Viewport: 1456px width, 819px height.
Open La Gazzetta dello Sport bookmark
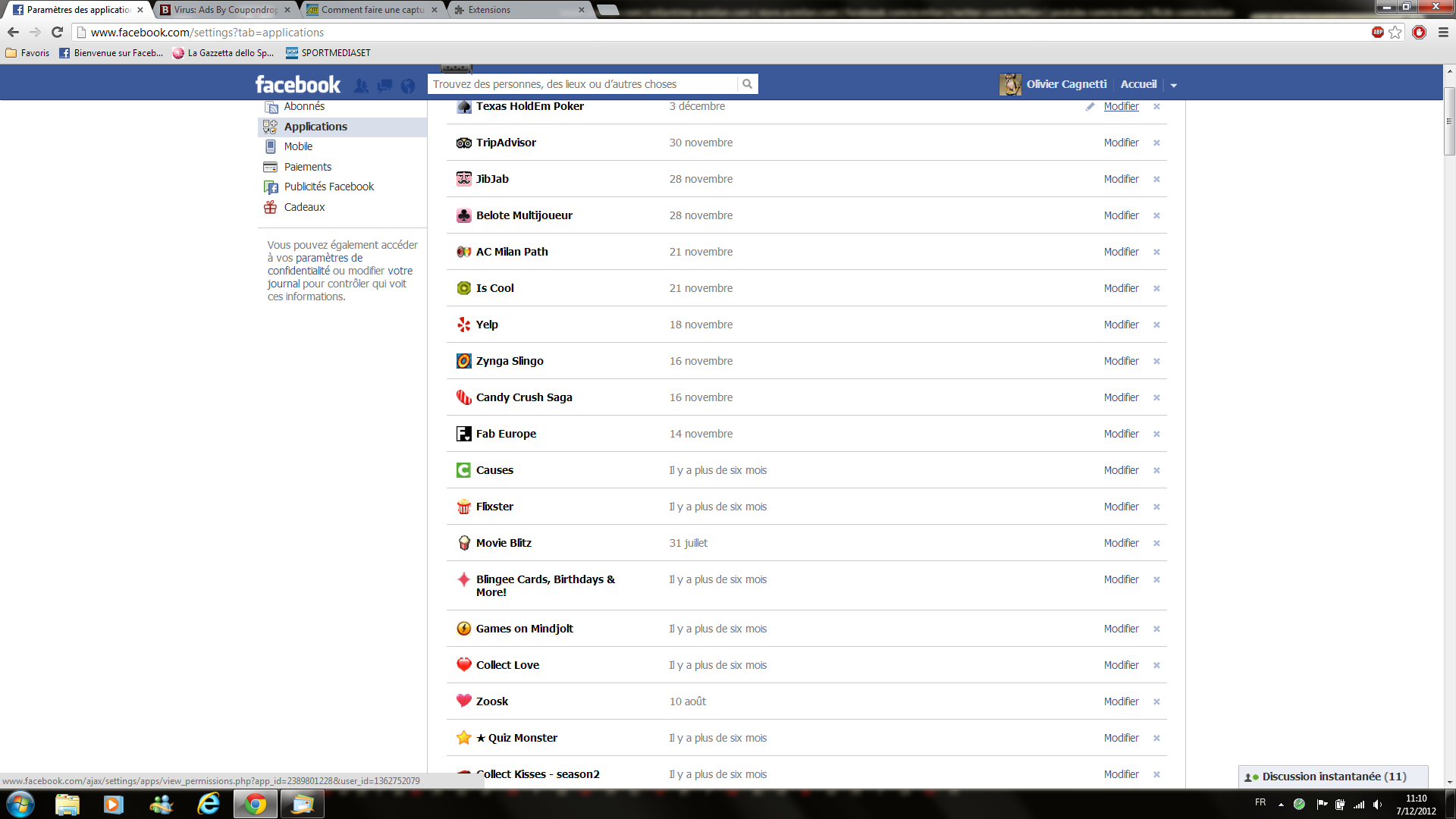pos(223,53)
